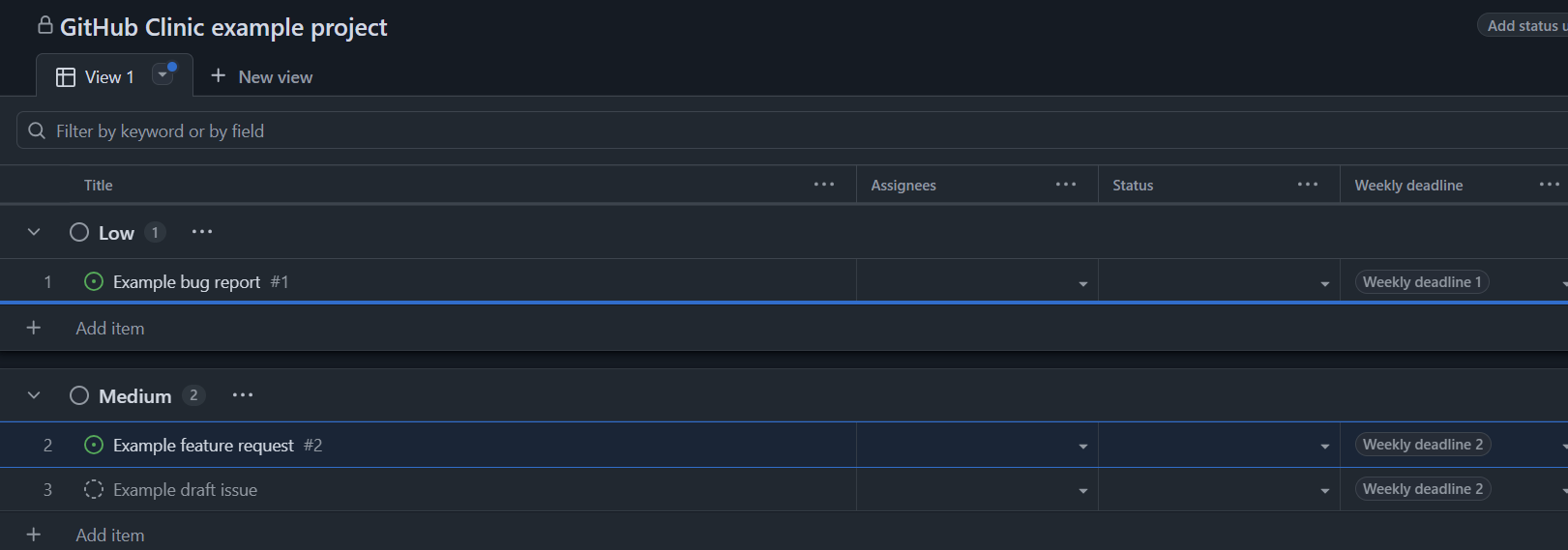Click the plus icon for New view

click(219, 75)
